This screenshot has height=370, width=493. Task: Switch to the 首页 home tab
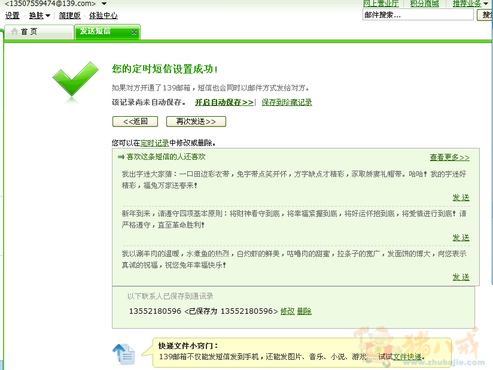pyautogui.click(x=39, y=32)
